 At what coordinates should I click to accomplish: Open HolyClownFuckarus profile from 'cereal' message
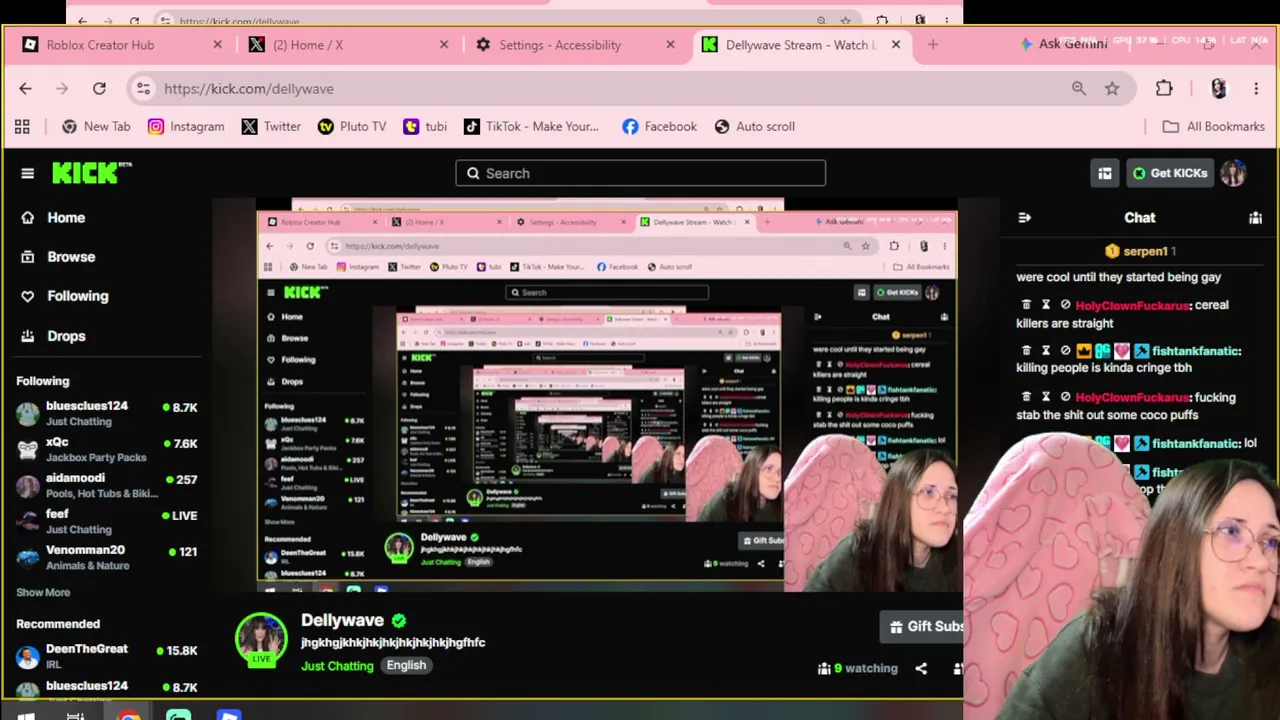[x=1132, y=305]
